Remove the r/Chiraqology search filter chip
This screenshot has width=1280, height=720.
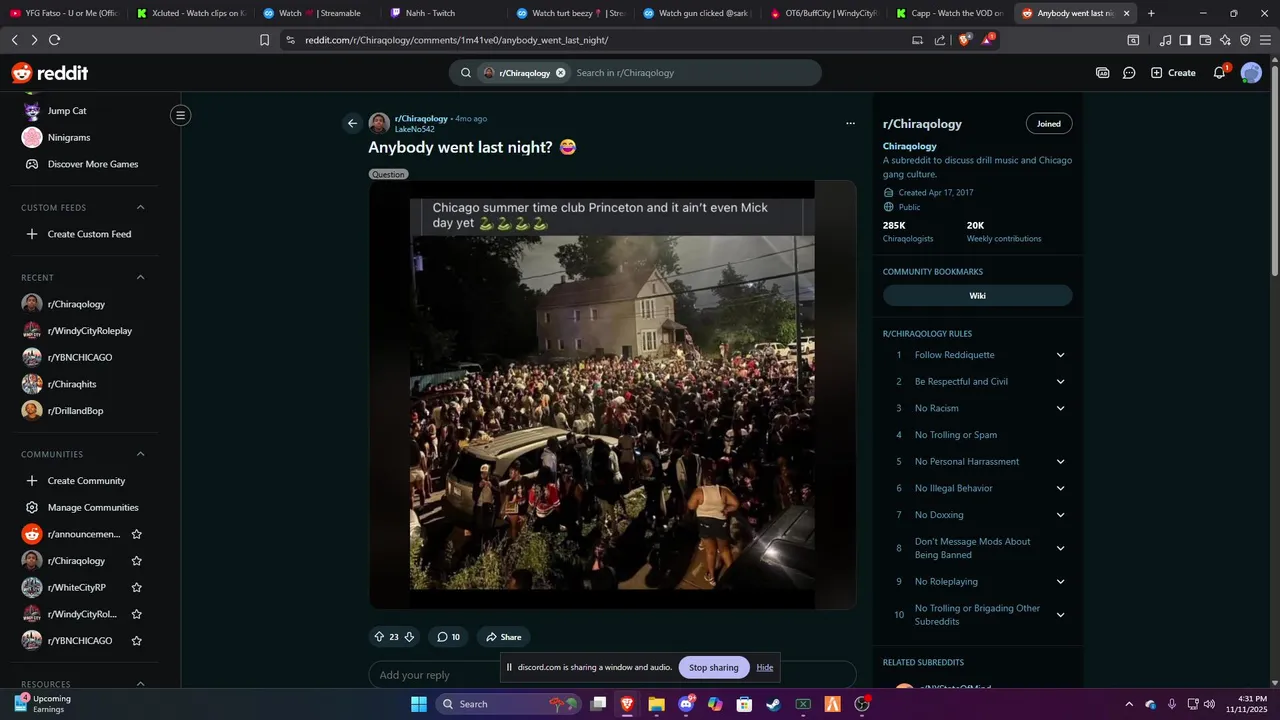click(561, 73)
